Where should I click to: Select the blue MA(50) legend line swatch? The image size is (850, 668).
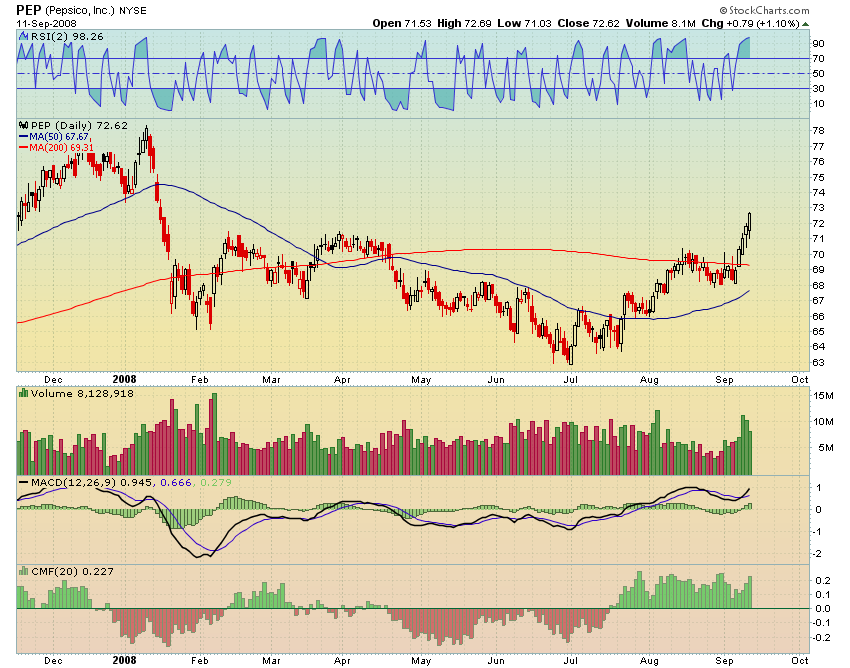tap(24, 137)
